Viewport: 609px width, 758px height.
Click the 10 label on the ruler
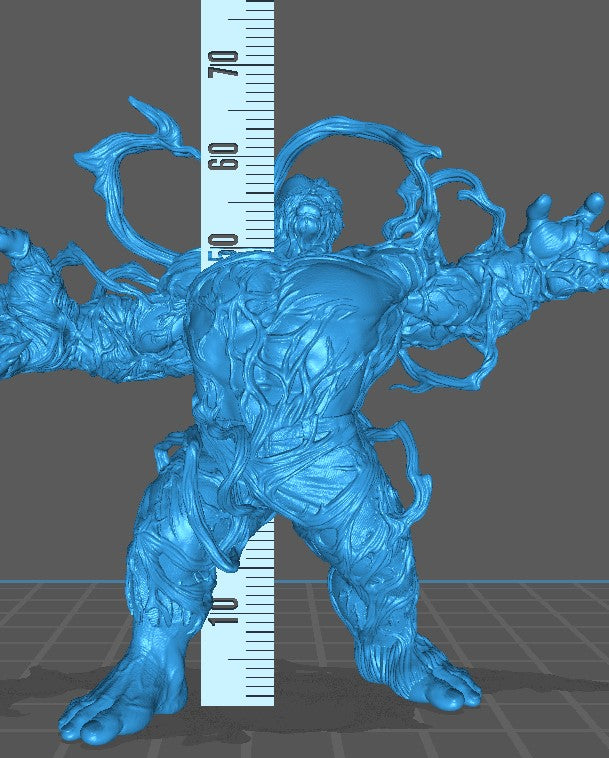[230, 608]
